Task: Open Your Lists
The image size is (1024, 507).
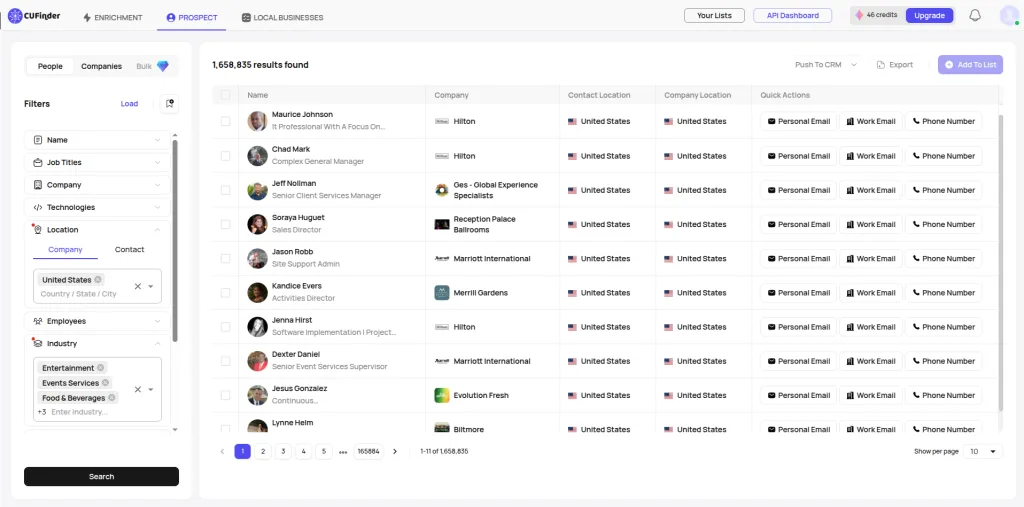Action: (x=714, y=16)
